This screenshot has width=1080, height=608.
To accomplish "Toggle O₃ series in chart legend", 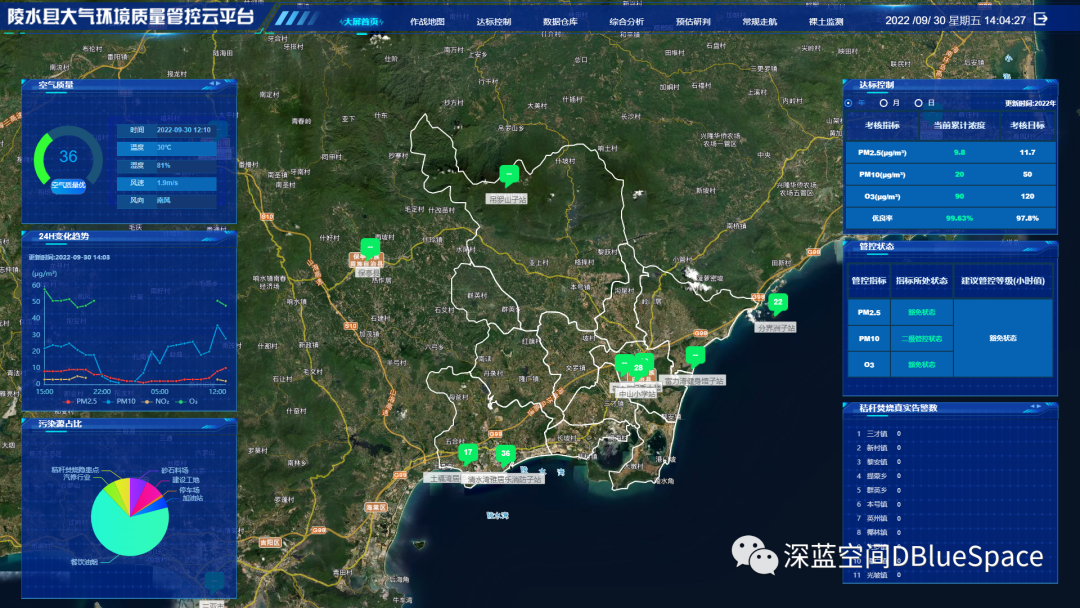I will click(188, 401).
